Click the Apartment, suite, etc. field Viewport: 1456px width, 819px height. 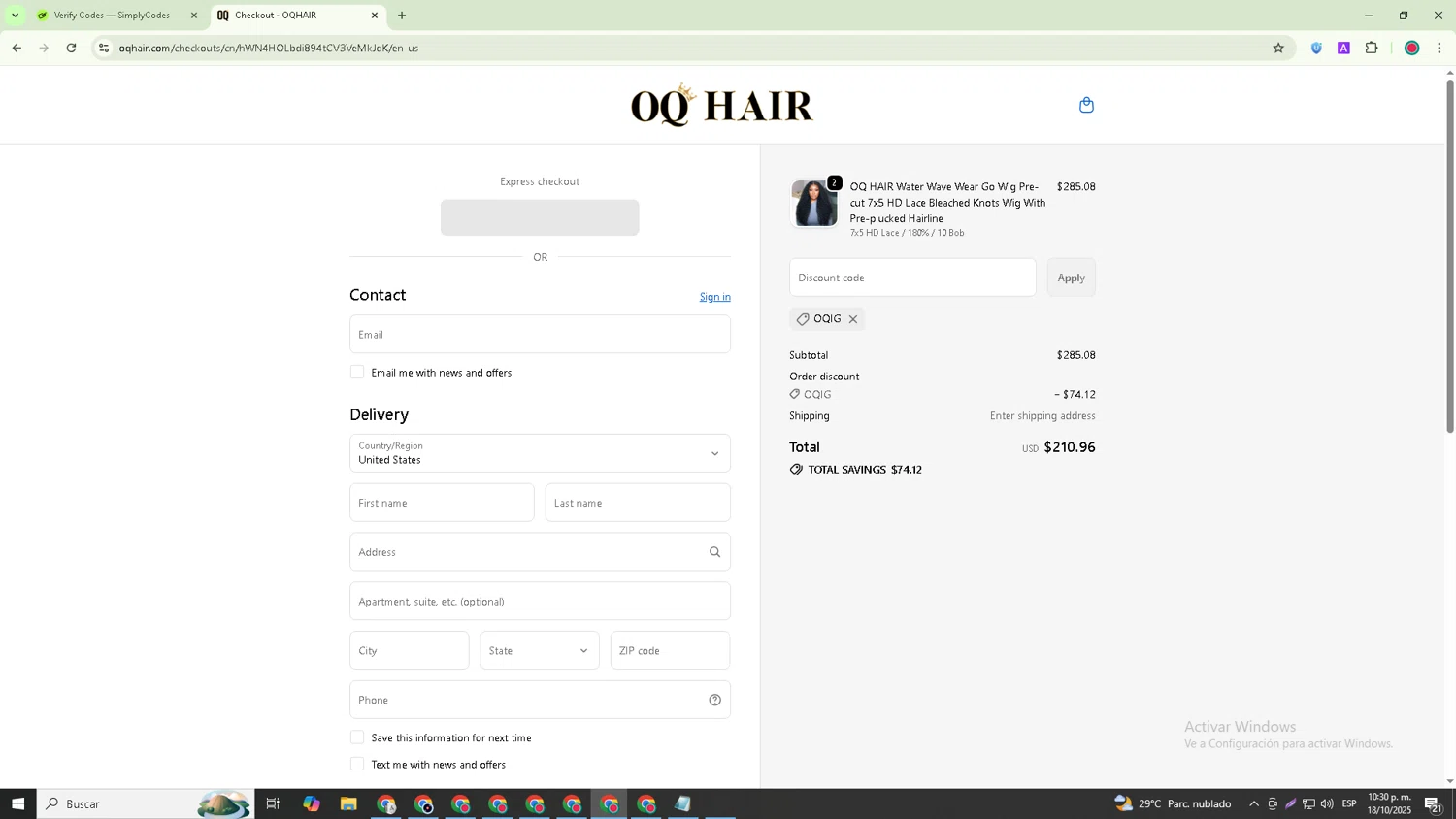[x=540, y=602]
